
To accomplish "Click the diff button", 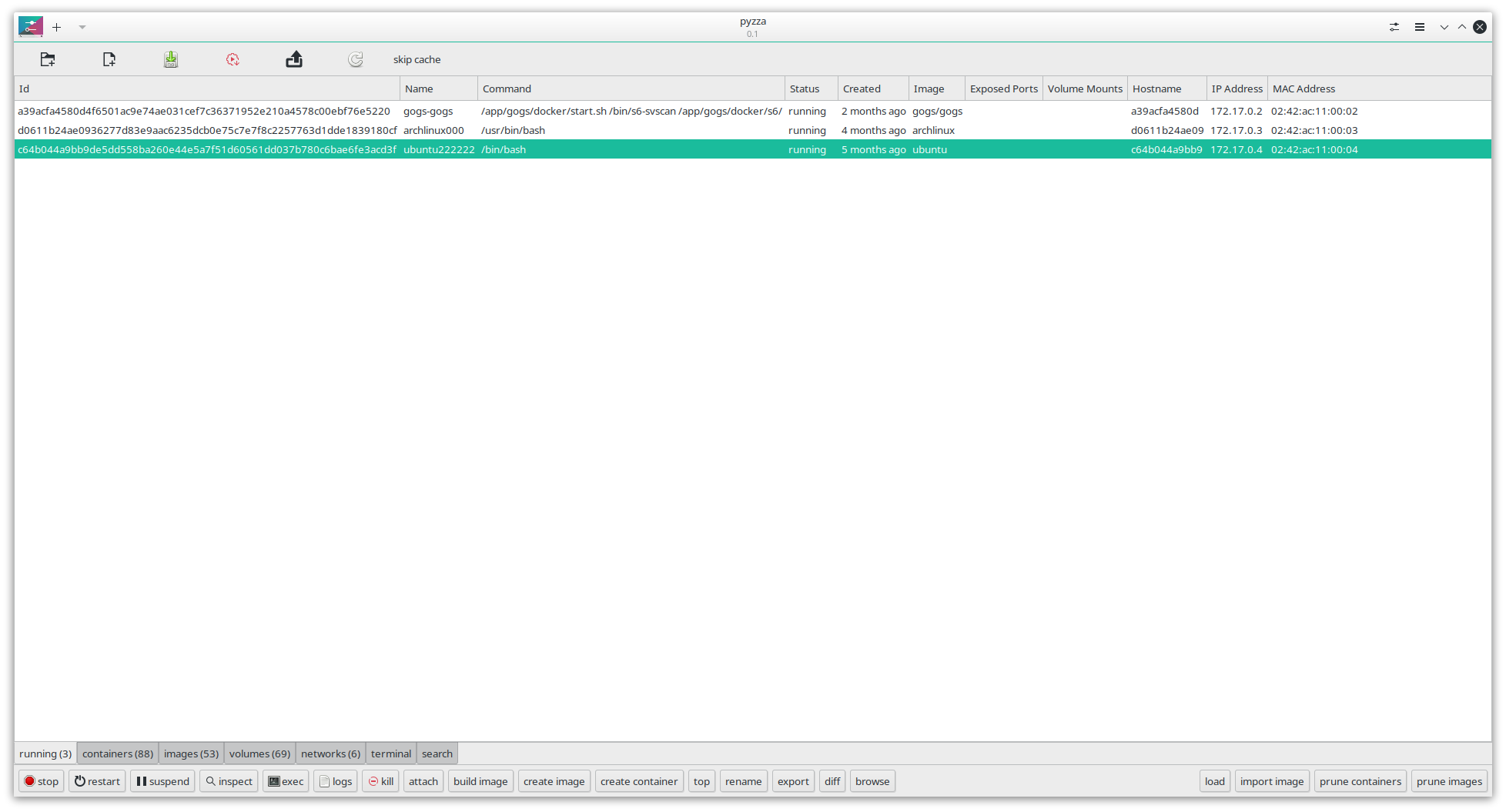I will (832, 781).
